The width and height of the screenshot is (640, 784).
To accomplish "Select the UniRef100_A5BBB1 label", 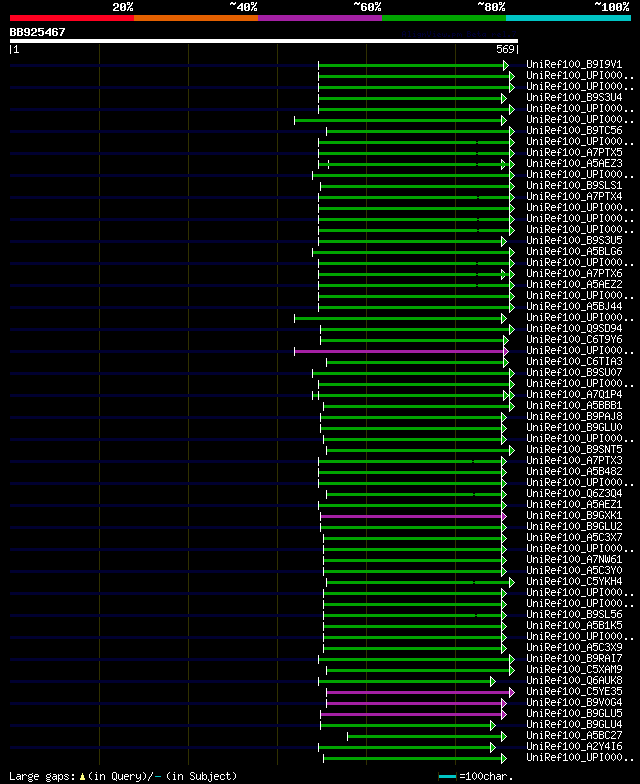I will [574, 406].
